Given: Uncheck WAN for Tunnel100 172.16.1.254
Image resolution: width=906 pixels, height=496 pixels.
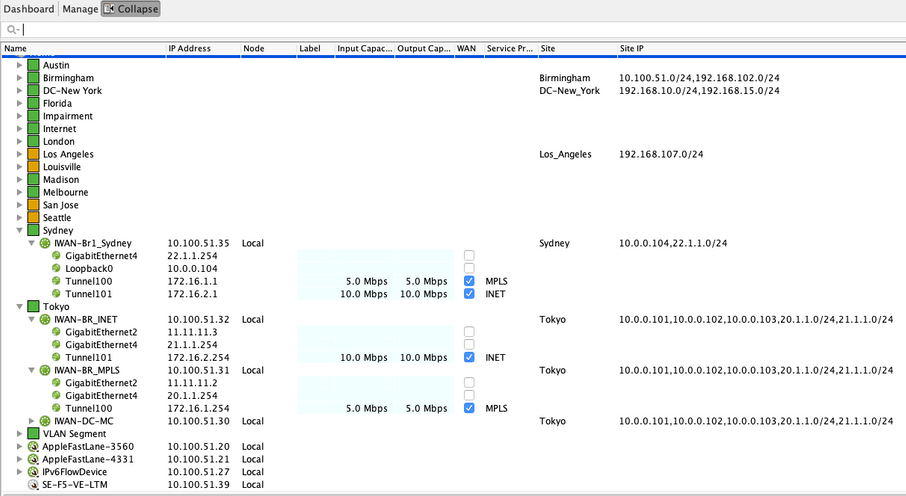Looking at the screenshot, I should 469,408.
